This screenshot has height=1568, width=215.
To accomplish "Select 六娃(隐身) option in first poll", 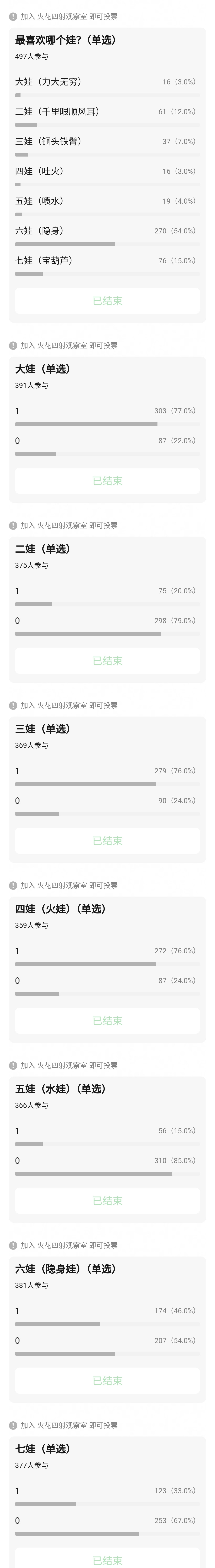I will tap(40, 231).
